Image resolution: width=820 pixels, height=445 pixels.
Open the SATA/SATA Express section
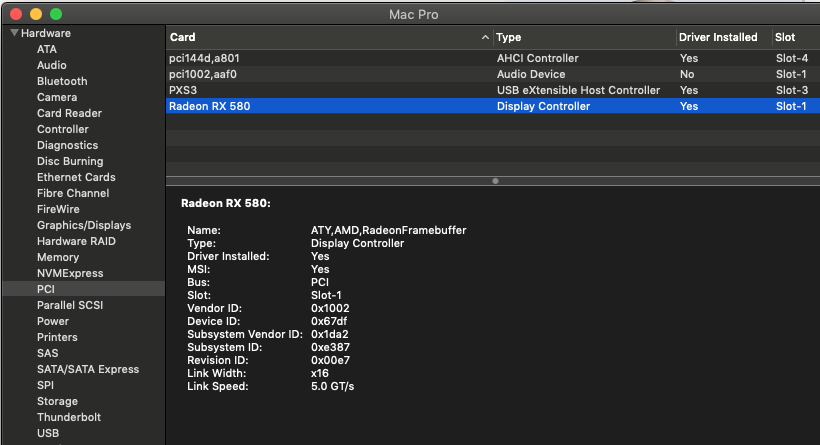(x=88, y=369)
